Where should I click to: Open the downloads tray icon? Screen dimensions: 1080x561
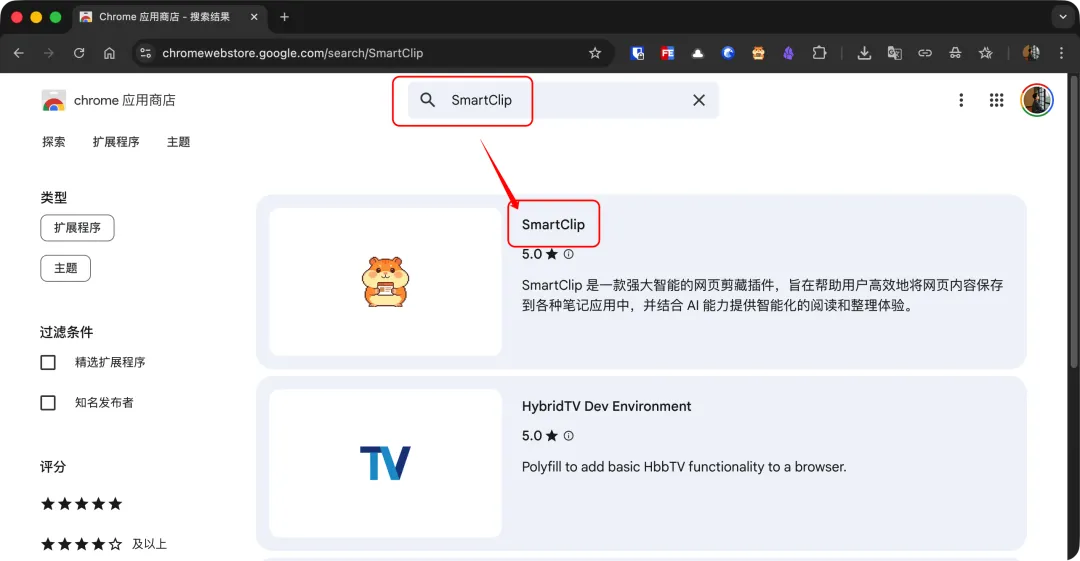tap(864, 53)
